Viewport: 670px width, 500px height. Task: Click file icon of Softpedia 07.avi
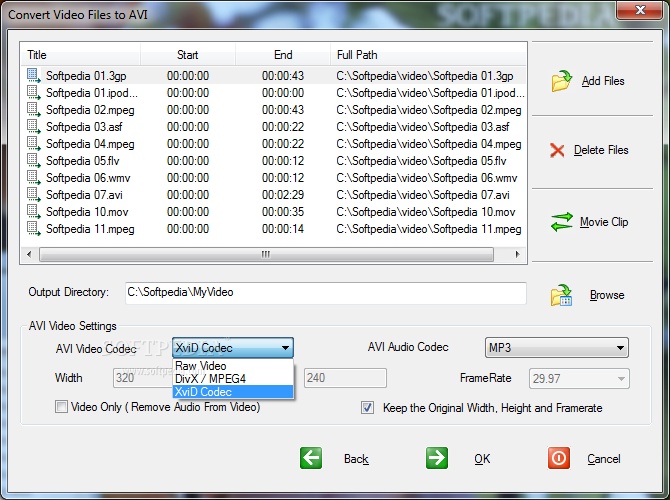point(34,195)
